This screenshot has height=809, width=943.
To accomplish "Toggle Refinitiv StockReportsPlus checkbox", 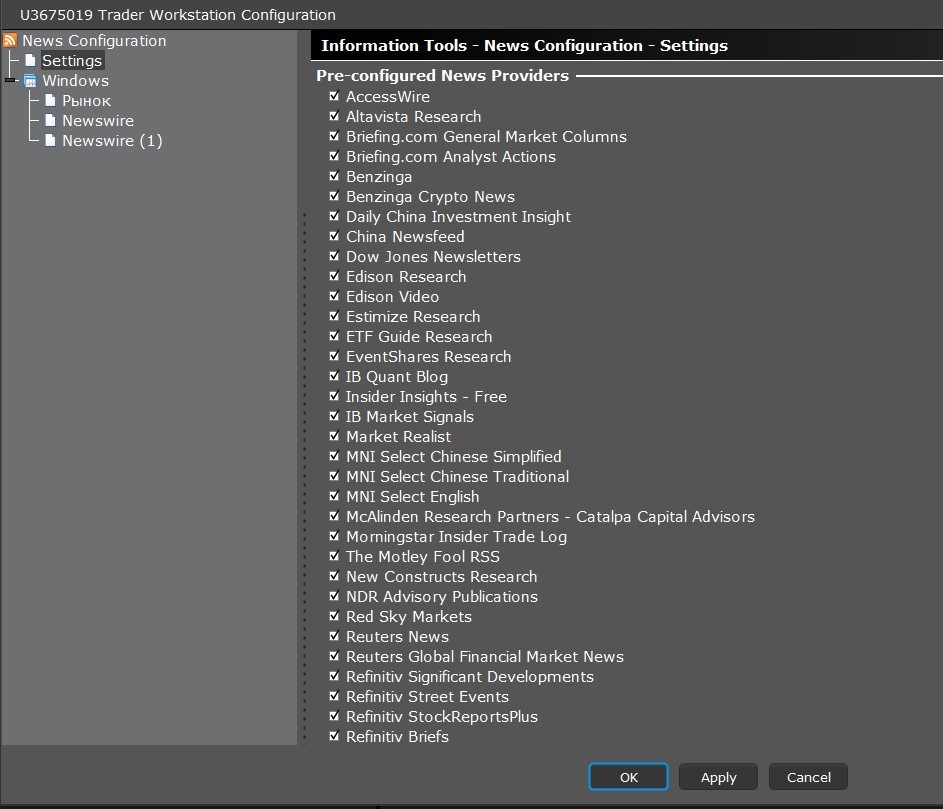I will 334,716.
